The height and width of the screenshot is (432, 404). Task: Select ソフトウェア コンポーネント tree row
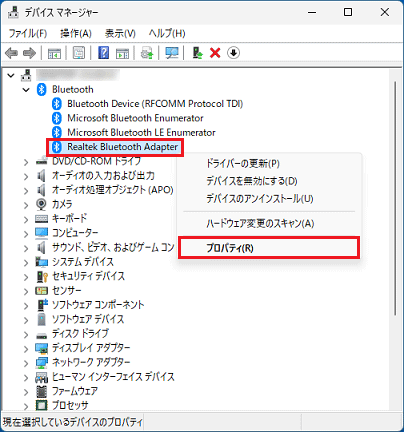(98, 305)
